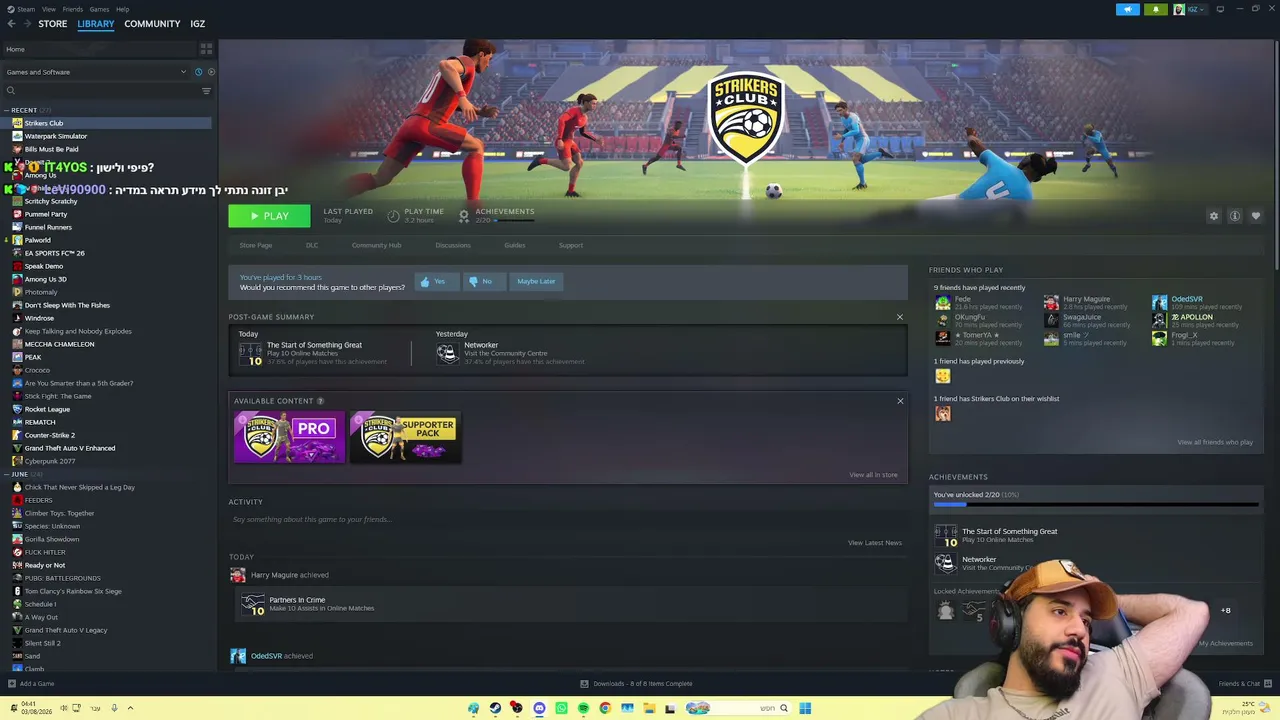1280x720 pixels.
Task: Open the Games and Software dropdown
Action: (x=96, y=72)
